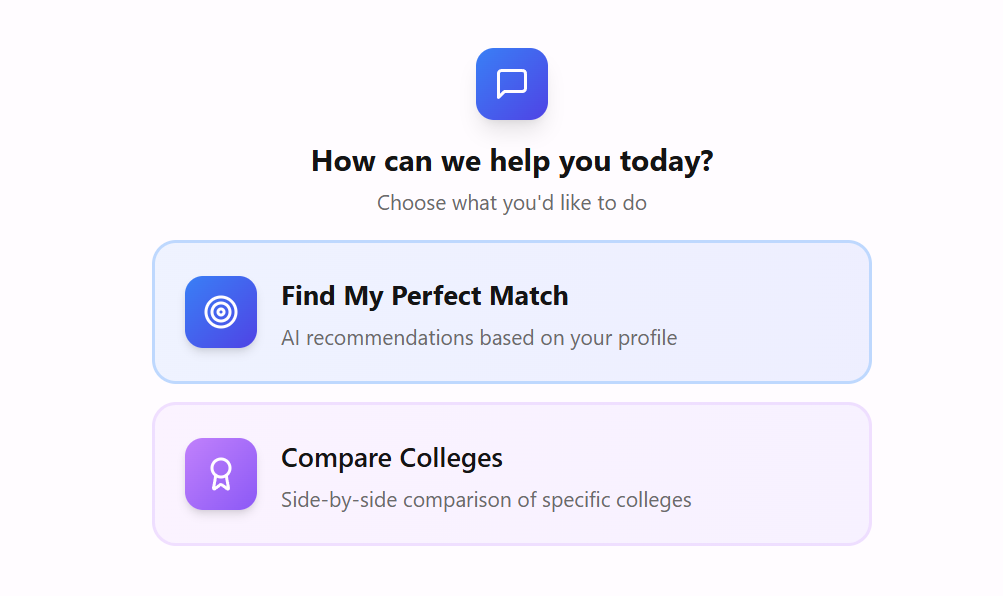Click "AI recommendations based on your profile" text
This screenshot has height=596, width=1003.
point(479,338)
